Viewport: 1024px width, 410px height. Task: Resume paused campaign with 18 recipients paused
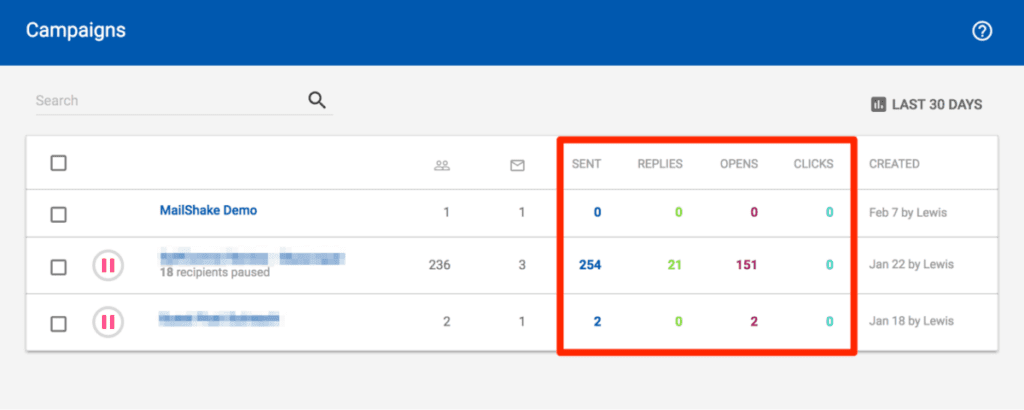(108, 266)
